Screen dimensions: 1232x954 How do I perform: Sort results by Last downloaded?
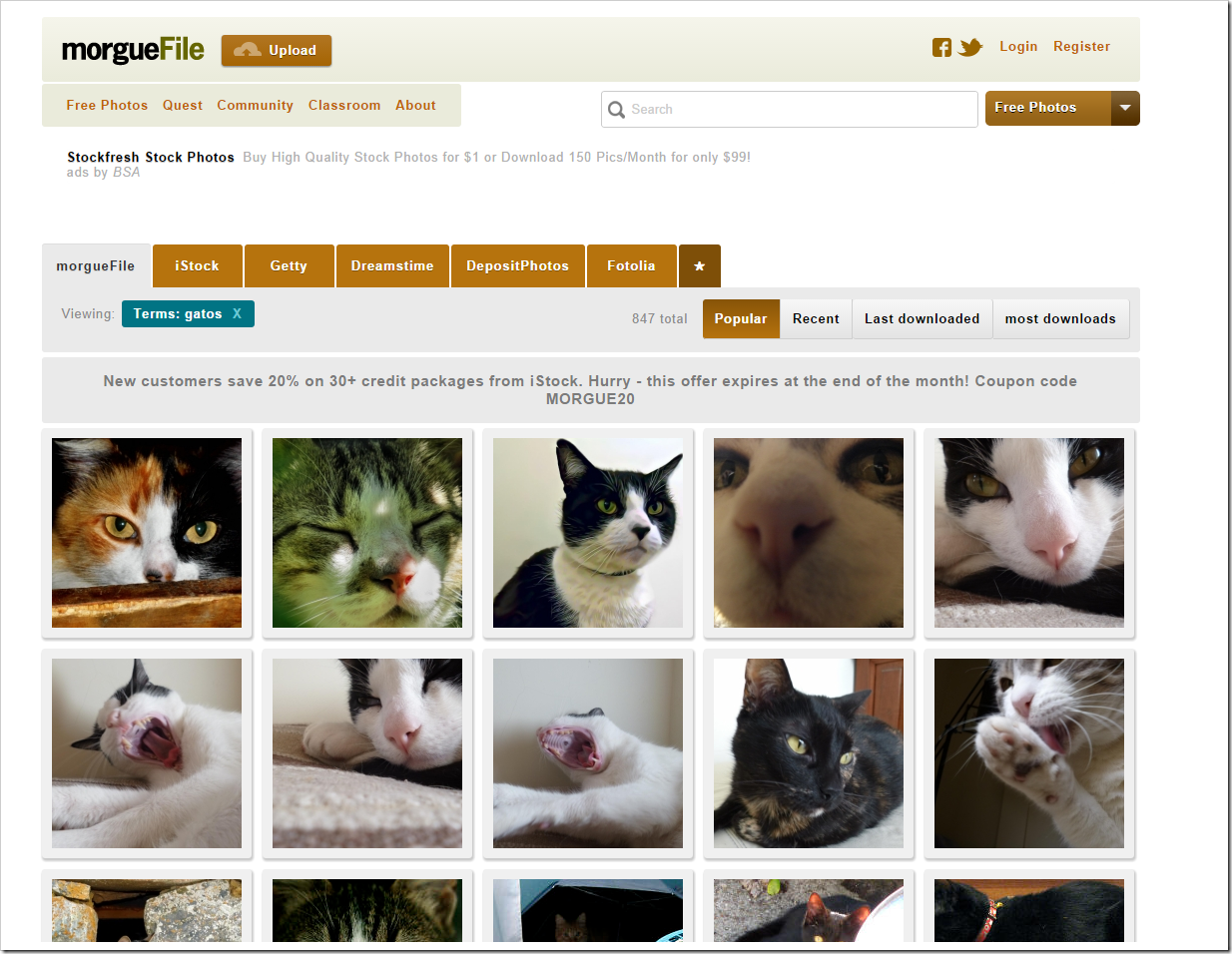tap(922, 319)
